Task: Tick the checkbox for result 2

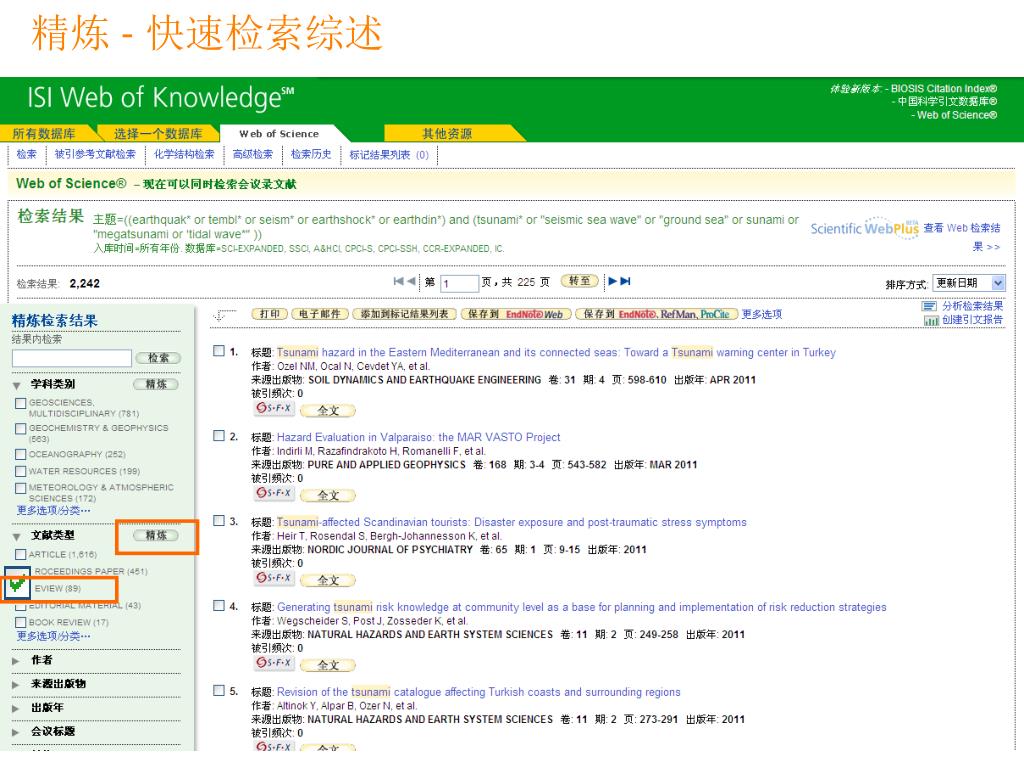Action: pos(219,436)
